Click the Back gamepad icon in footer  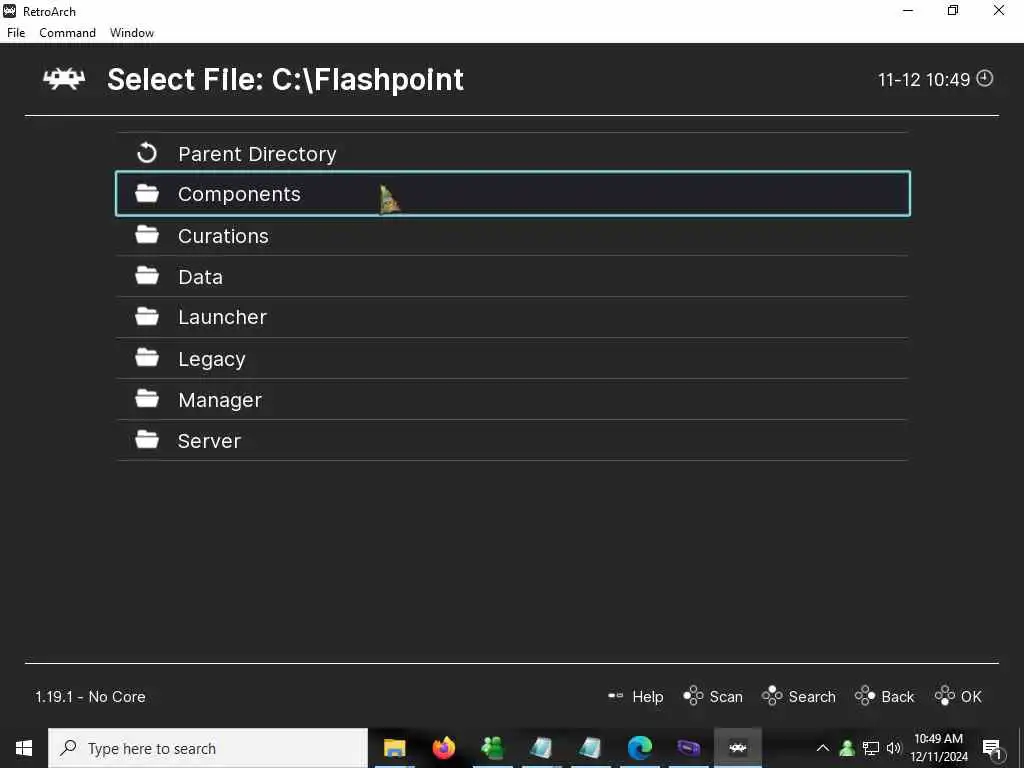pyautogui.click(x=865, y=696)
